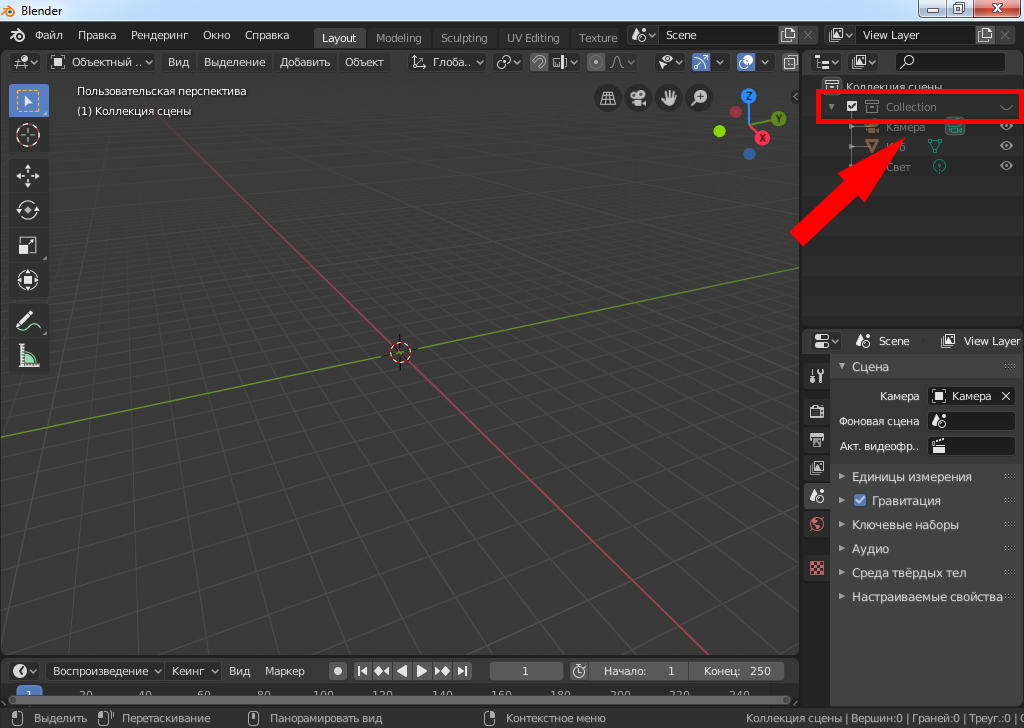Click the red X axis on the navigation gizmo
The image size is (1024, 728).
click(762, 138)
